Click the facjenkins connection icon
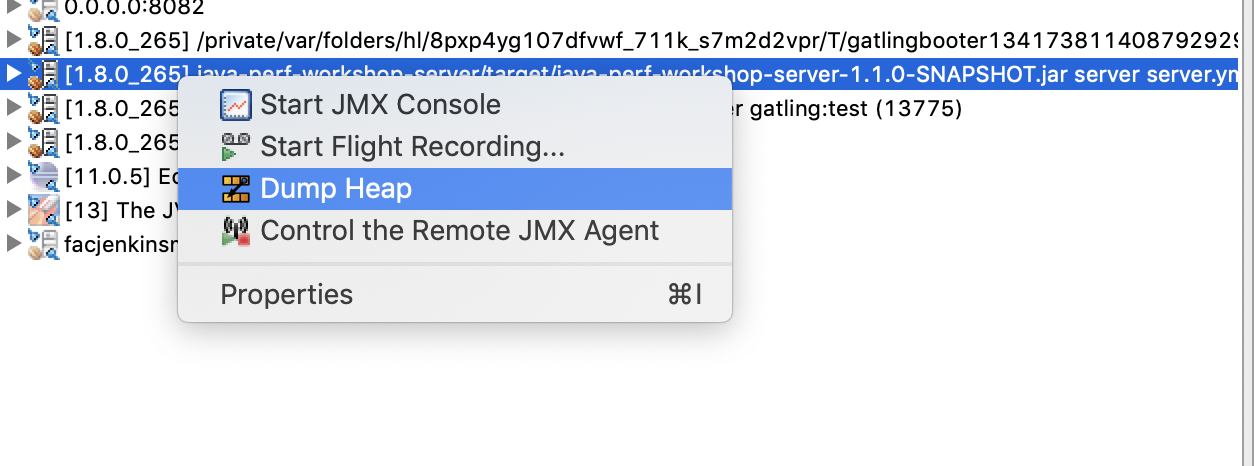Viewport: 1254px width, 466px height. [x=43, y=244]
